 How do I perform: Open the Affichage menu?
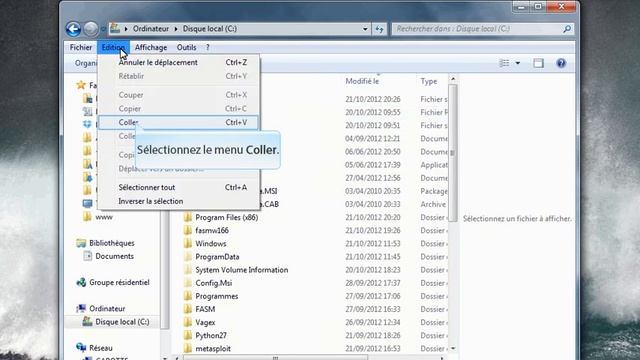click(151, 47)
